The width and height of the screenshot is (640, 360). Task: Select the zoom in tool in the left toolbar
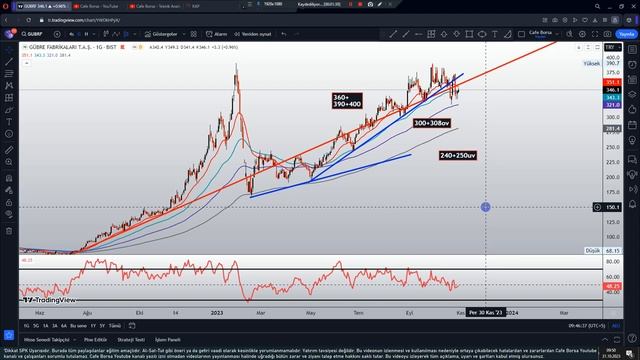pos(9,162)
